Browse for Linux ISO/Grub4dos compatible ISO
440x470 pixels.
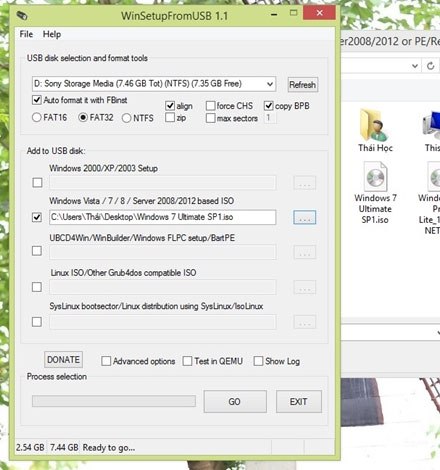tap(305, 287)
